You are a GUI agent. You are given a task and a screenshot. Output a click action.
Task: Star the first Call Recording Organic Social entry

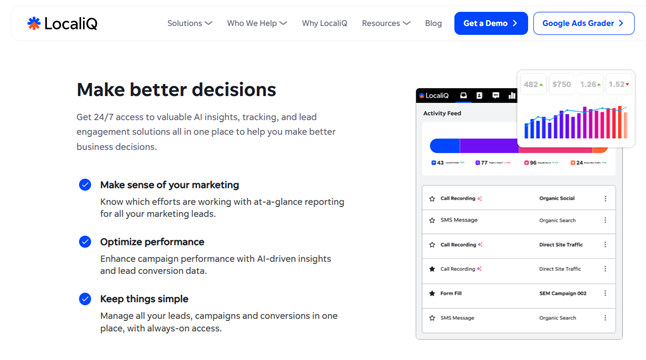coord(432,199)
